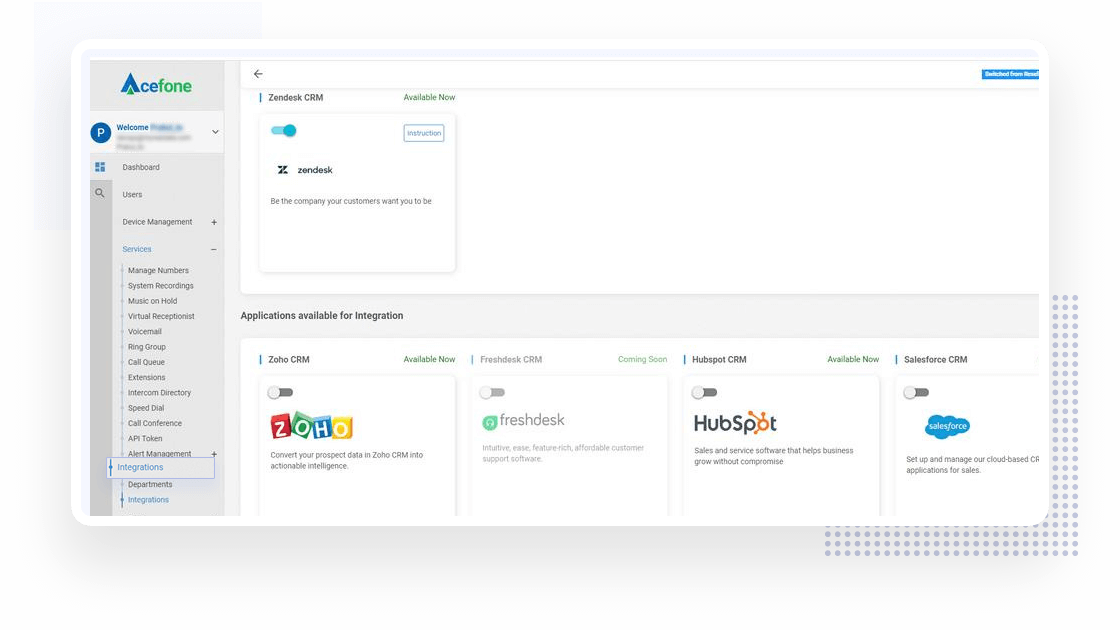Viewport: 1120px width, 630px height.
Task: Turn off the Zendesk CRM toggle
Action: 284,131
